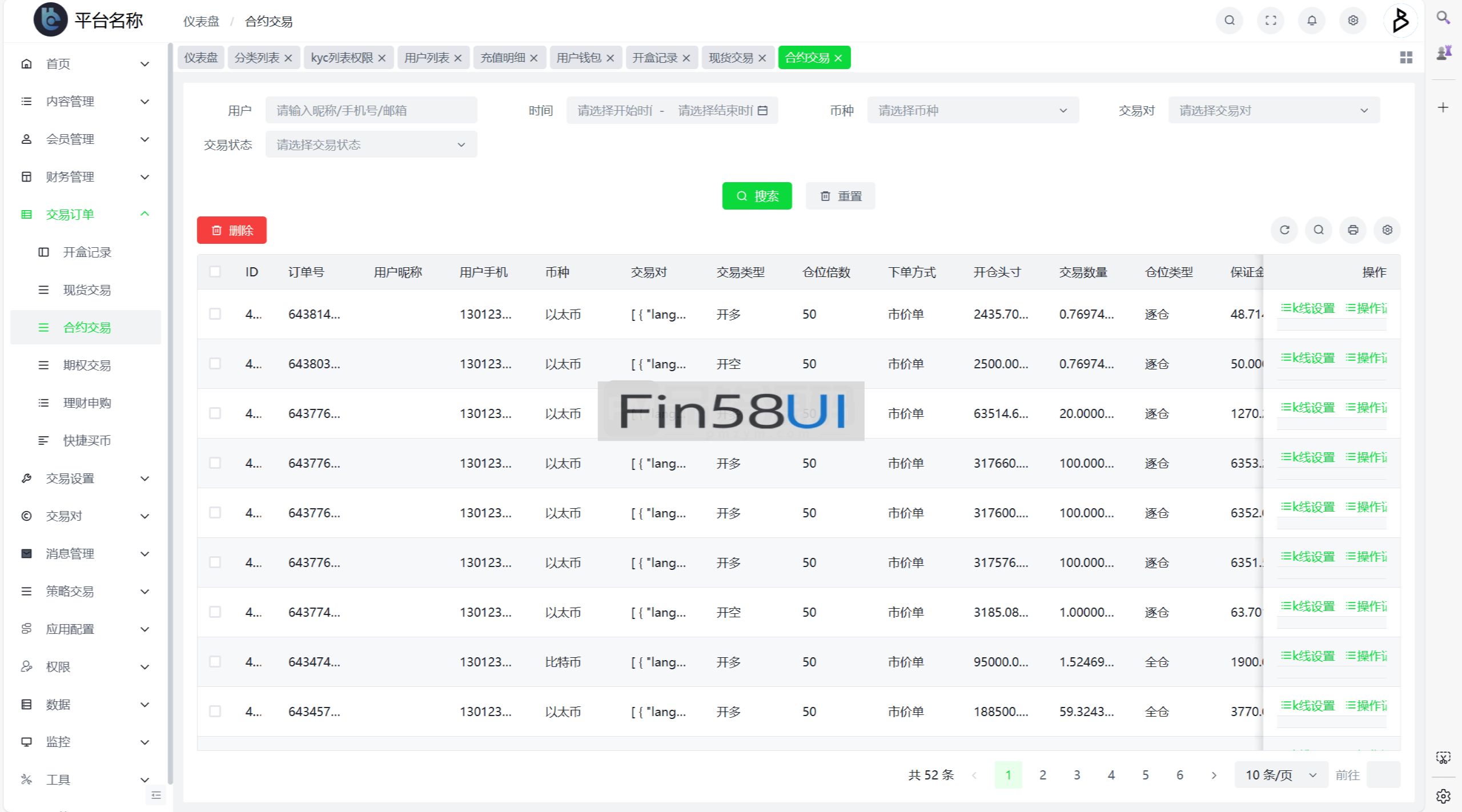The image size is (1462, 812).
Task: Open the tab grid menu icon
Action: [1406, 58]
